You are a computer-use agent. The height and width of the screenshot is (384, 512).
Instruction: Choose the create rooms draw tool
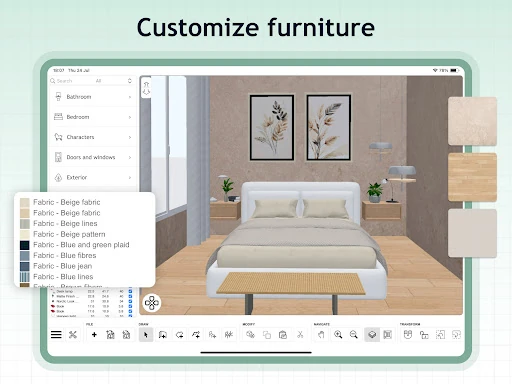(179, 335)
